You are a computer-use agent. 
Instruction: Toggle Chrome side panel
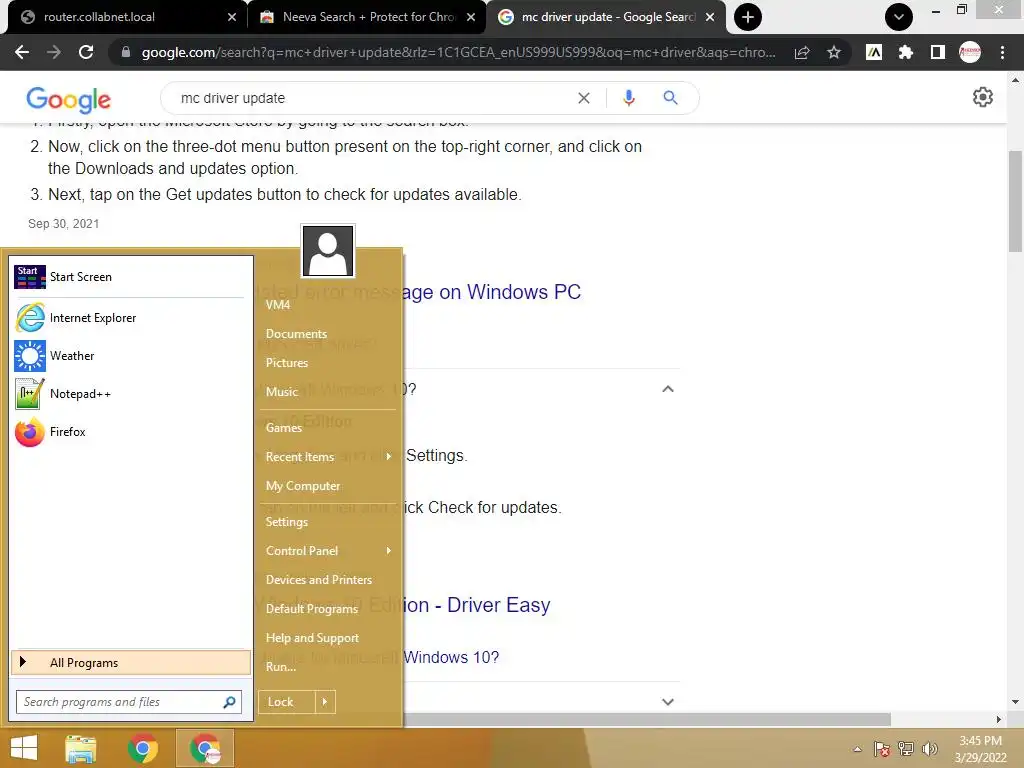click(938, 52)
